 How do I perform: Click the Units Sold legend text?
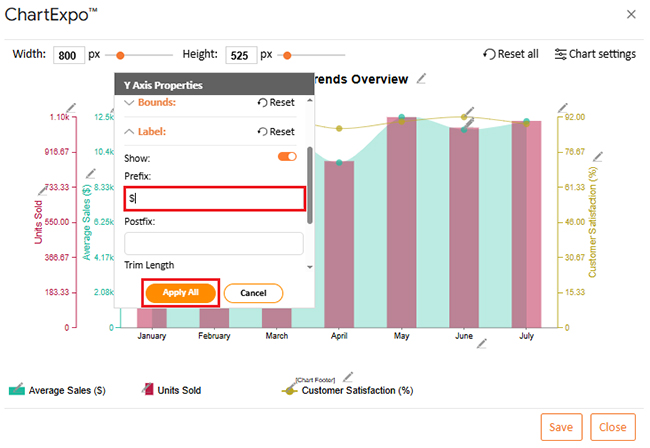(179, 390)
